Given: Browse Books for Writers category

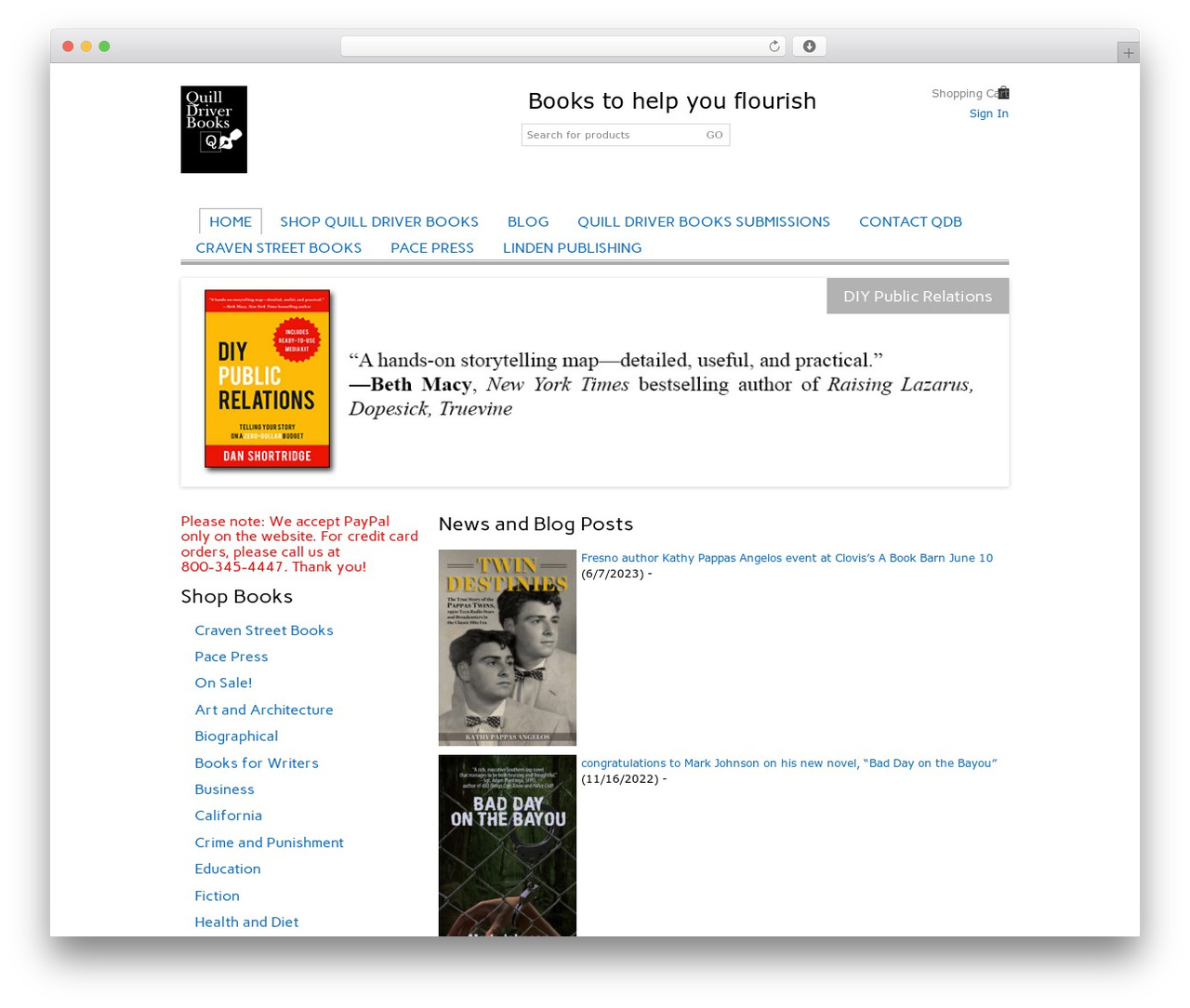Looking at the screenshot, I should [257, 763].
